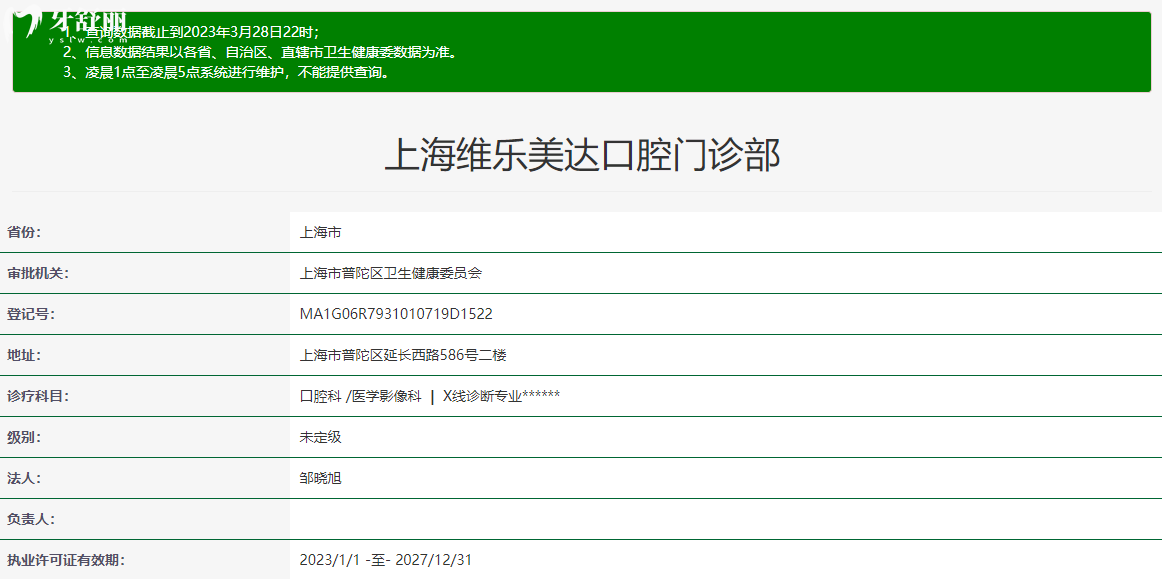Click notice line about 2023年3月28日22时 data cutoff
This screenshot has width=1162, height=579.
191,32
